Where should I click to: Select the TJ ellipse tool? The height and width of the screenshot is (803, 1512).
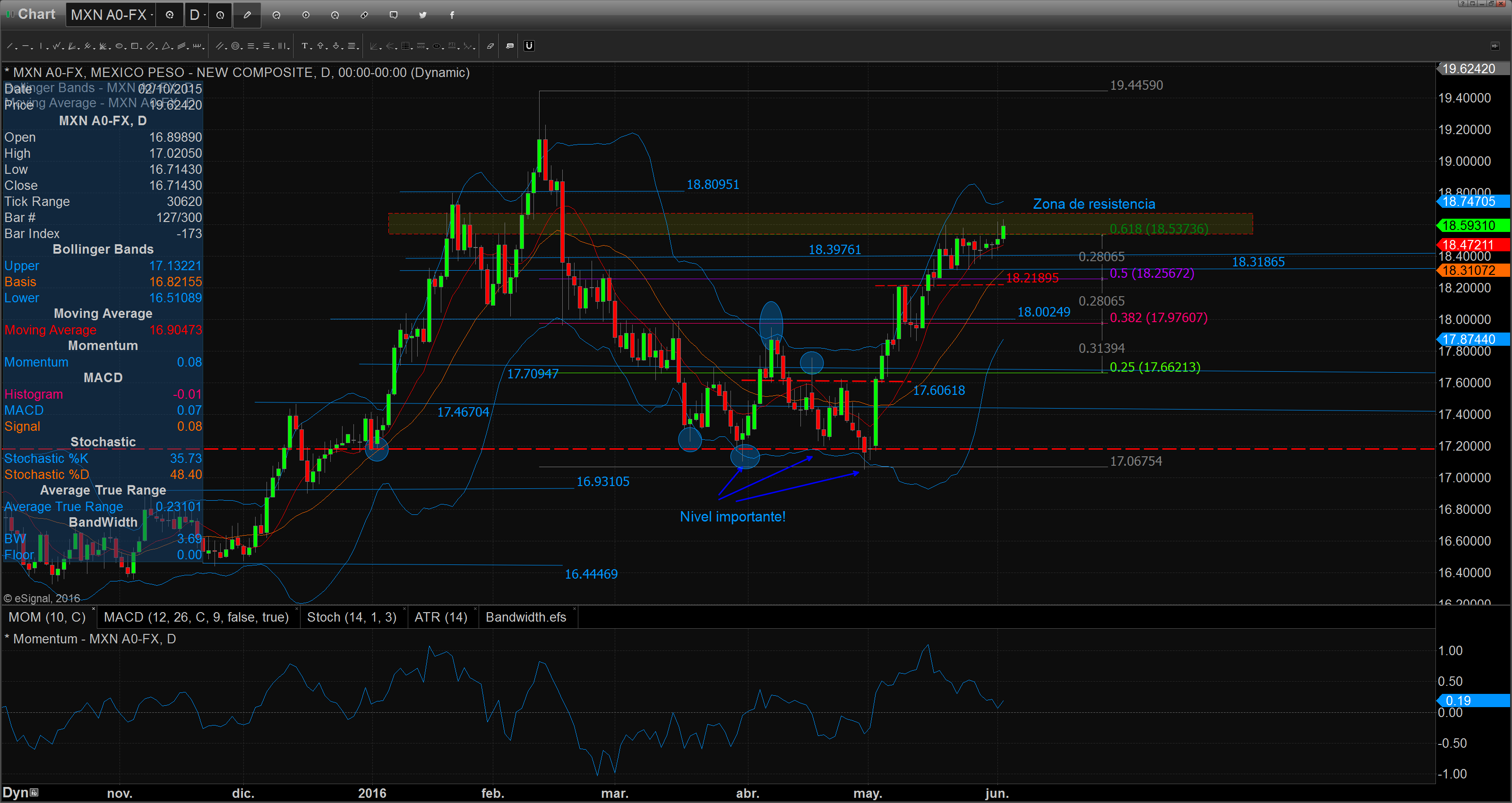[x=437, y=46]
